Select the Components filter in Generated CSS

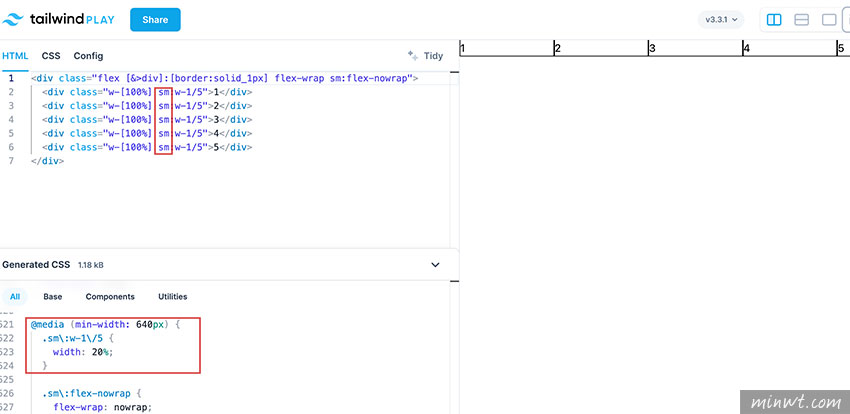pos(110,296)
